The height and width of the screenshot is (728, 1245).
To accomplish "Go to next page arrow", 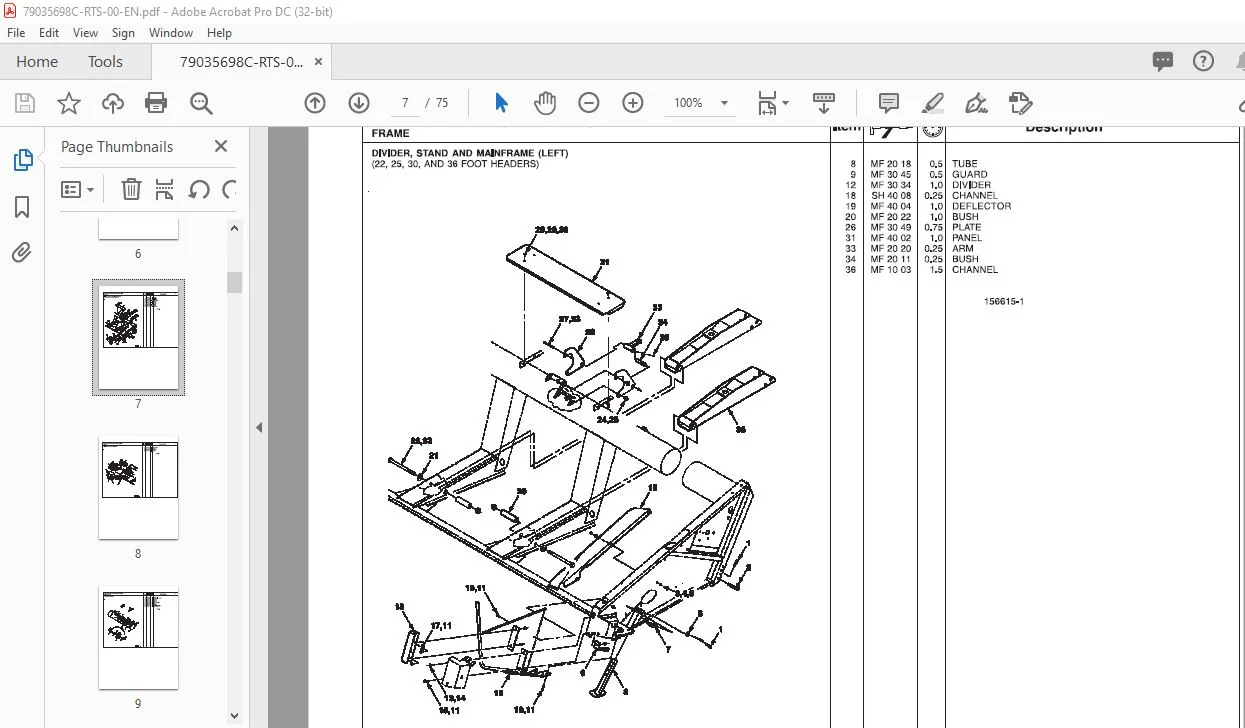I will coord(359,103).
